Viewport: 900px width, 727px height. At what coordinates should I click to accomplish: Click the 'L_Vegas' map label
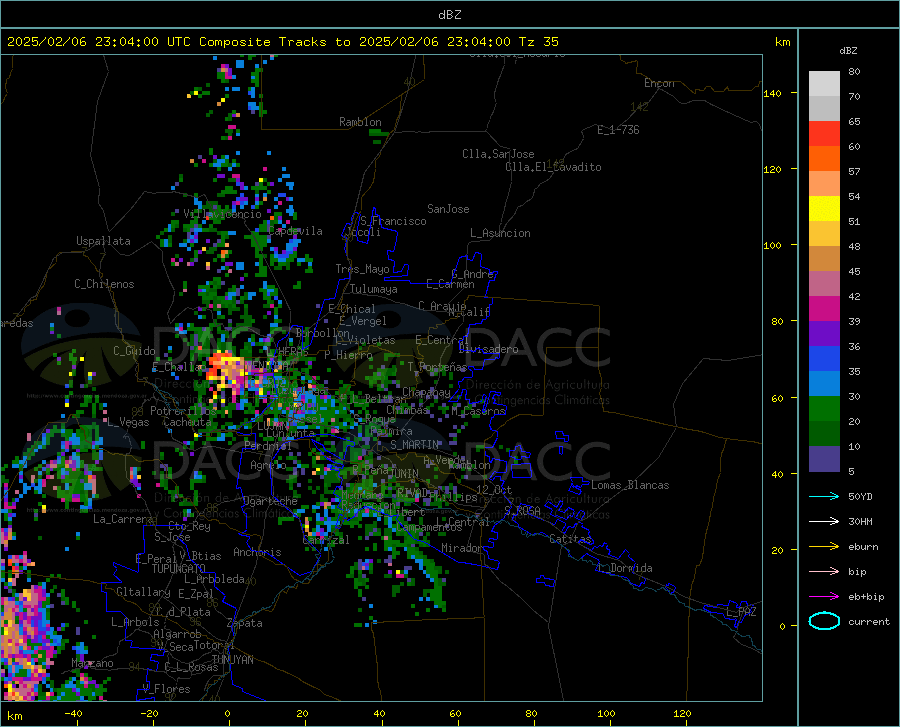pos(128,422)
